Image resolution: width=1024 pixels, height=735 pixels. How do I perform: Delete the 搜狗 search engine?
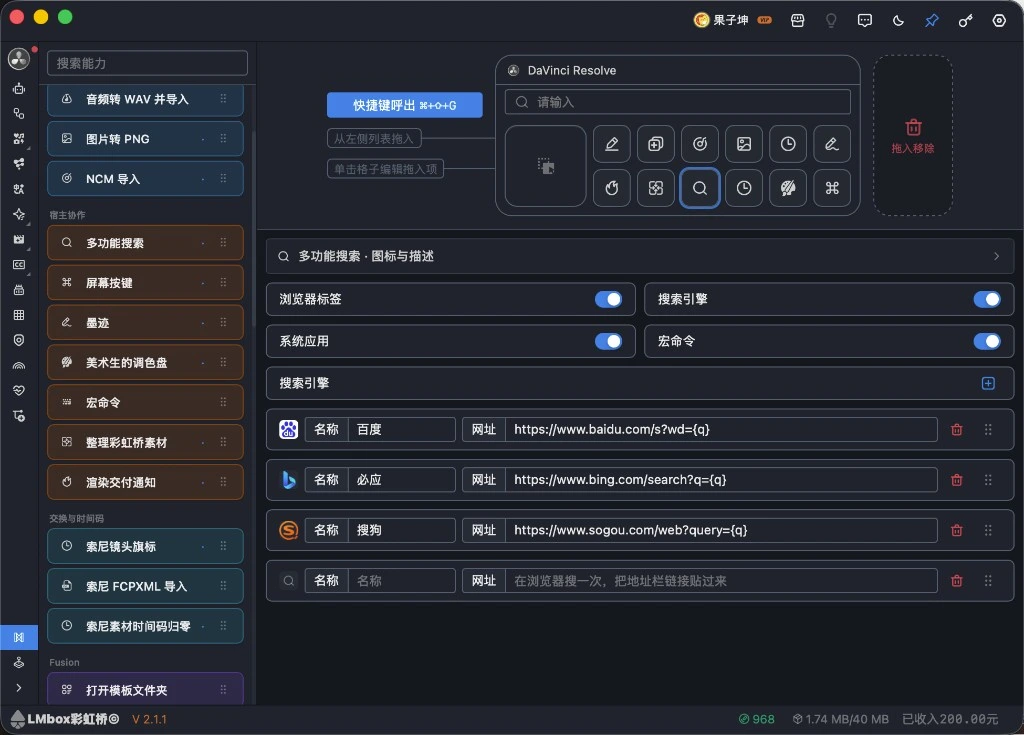(957, 531)
